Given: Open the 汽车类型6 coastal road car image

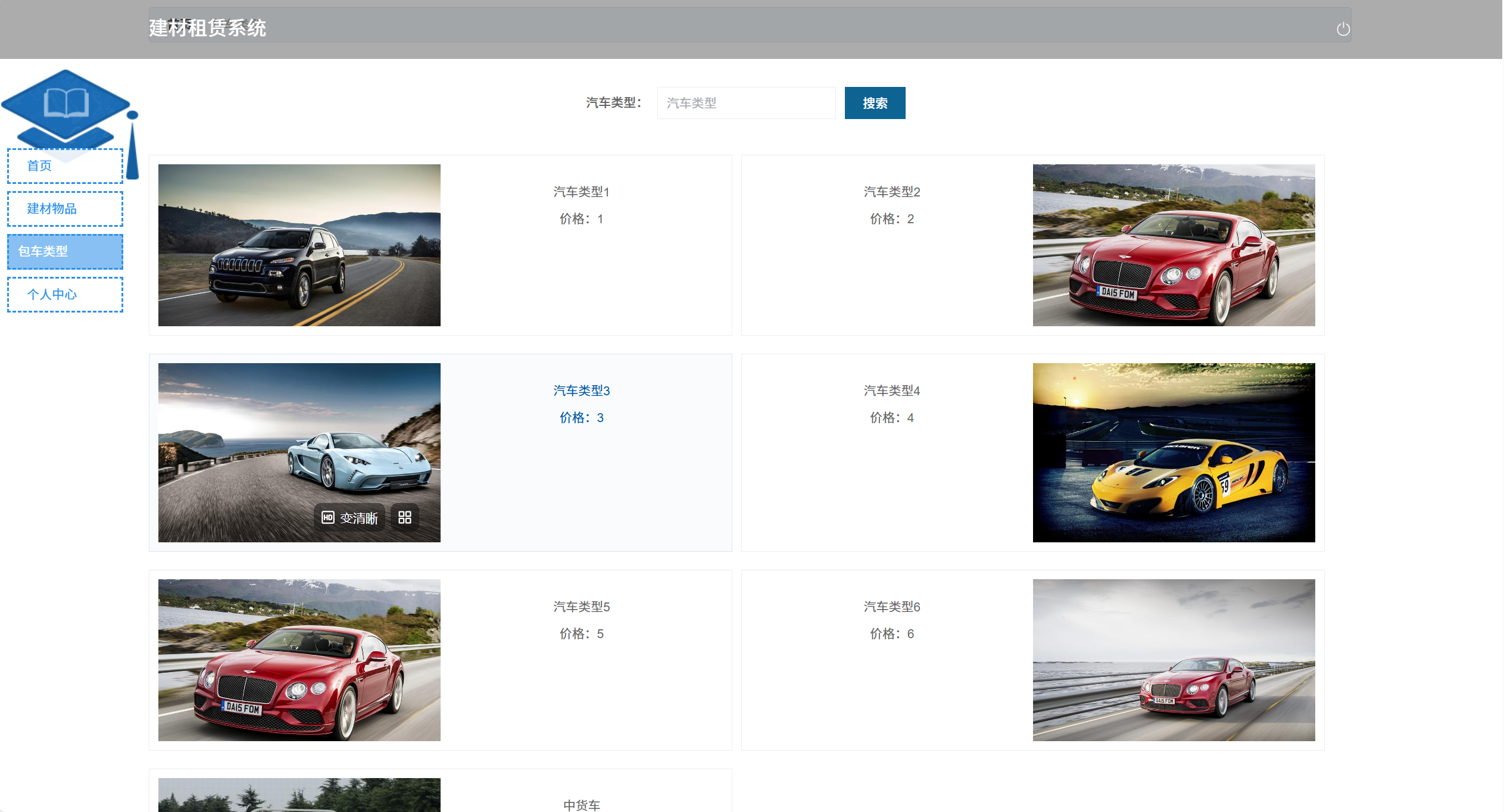Looking at the screenshot, I should coord(1174,660).
